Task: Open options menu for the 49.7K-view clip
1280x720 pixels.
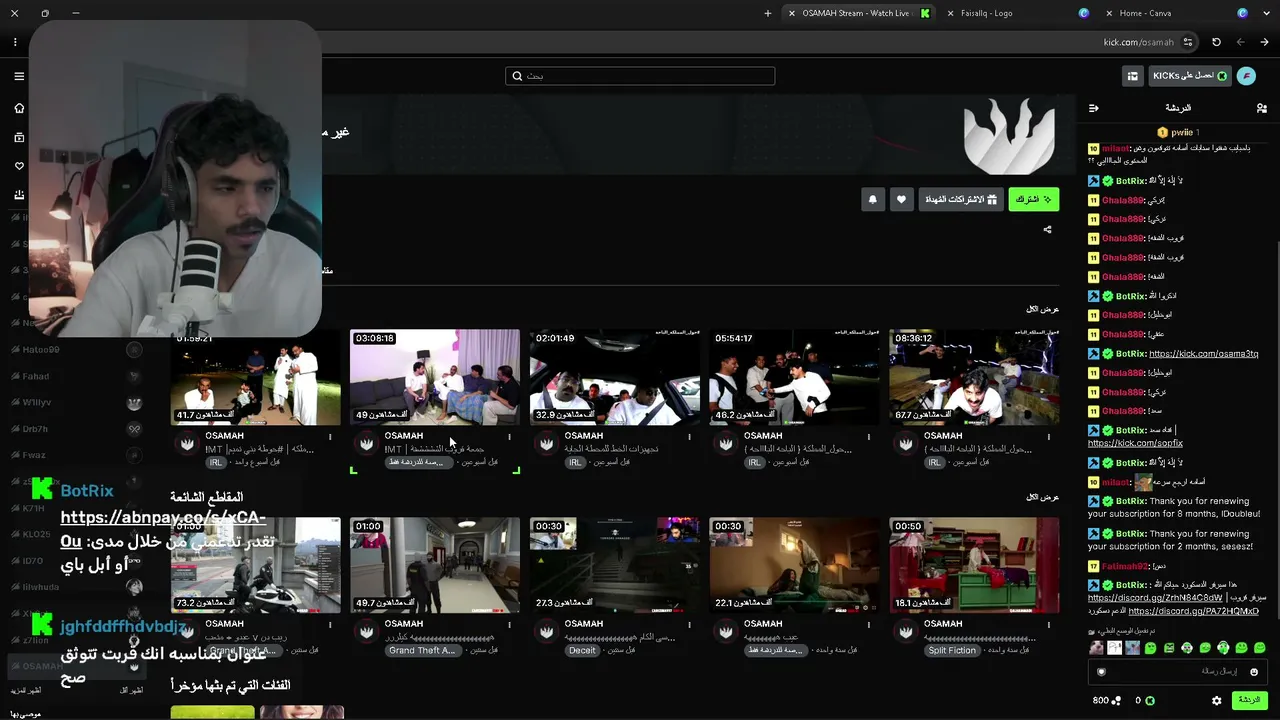Action: [x=509, y=624]
